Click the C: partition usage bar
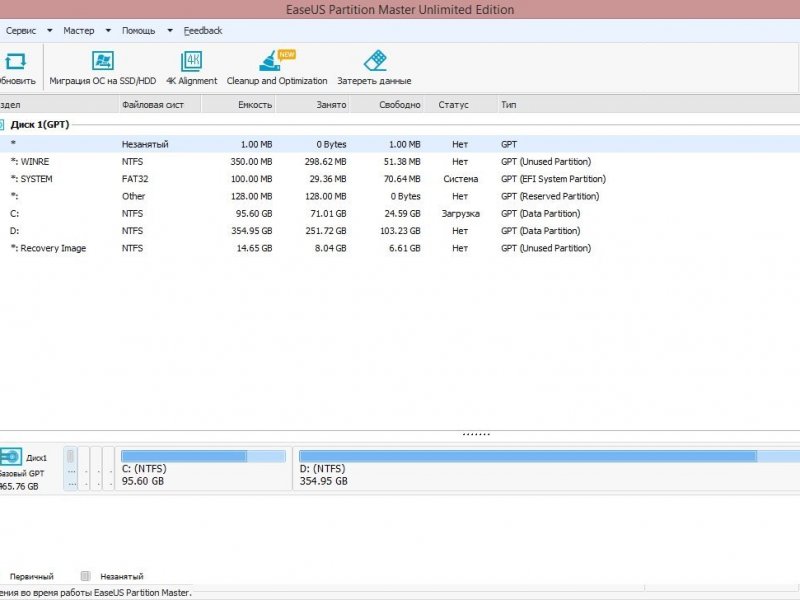Image resolution: width=800 pixels, height=600 pixels. (x=203, y=456)
